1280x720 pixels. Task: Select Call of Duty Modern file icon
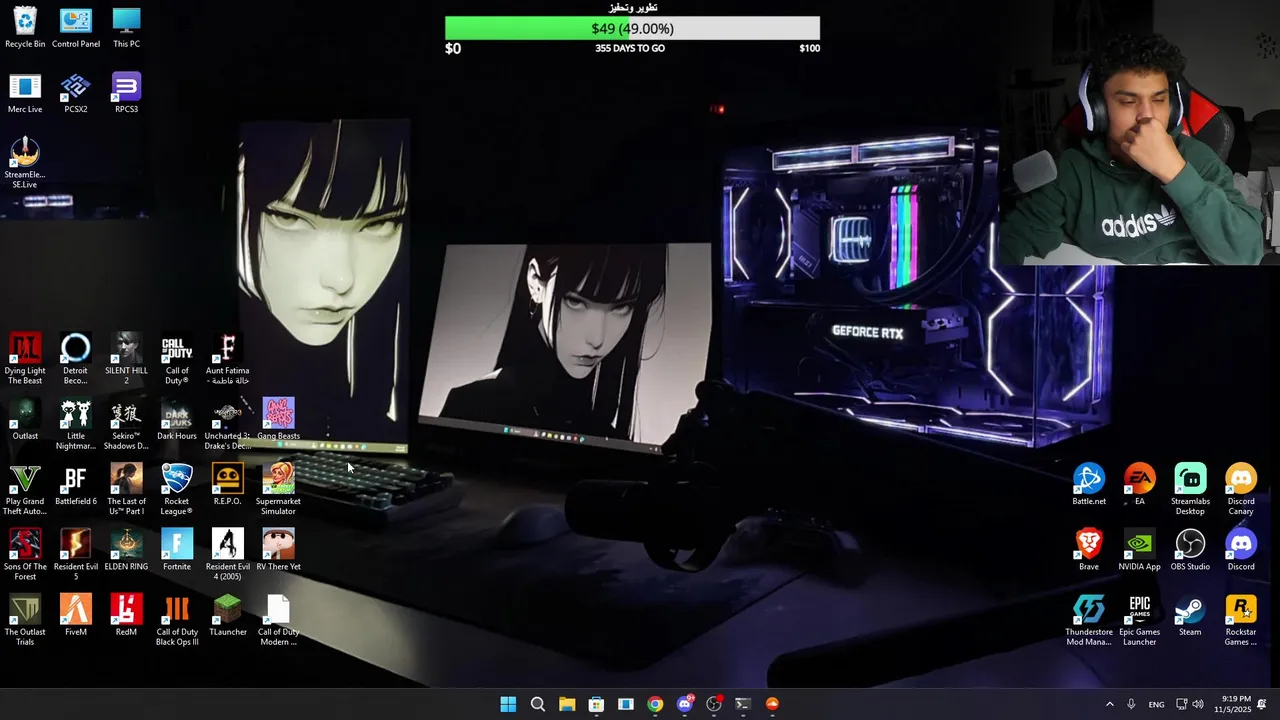278,620
